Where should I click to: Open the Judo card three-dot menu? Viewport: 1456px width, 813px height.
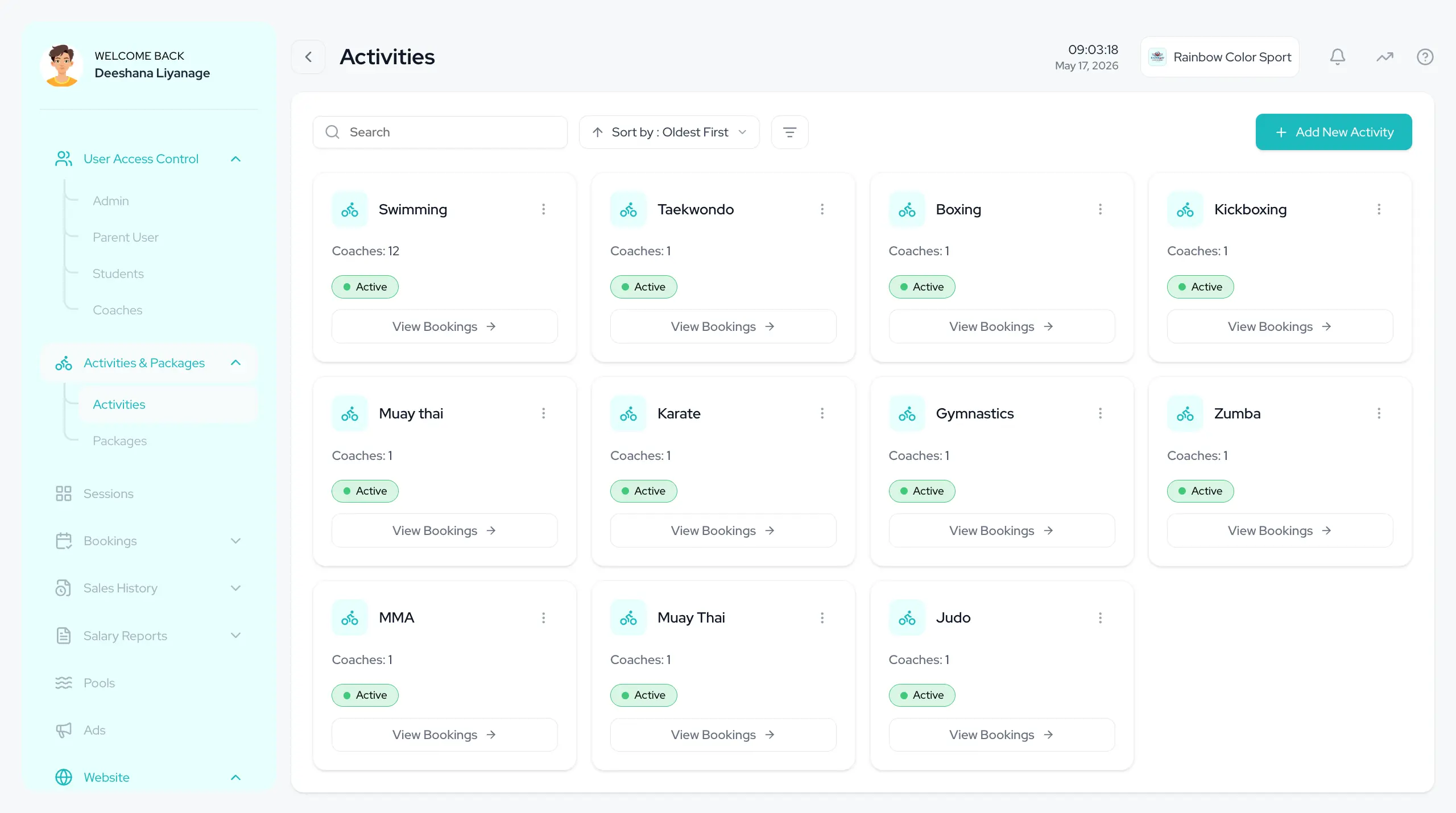coord(1101,617)
